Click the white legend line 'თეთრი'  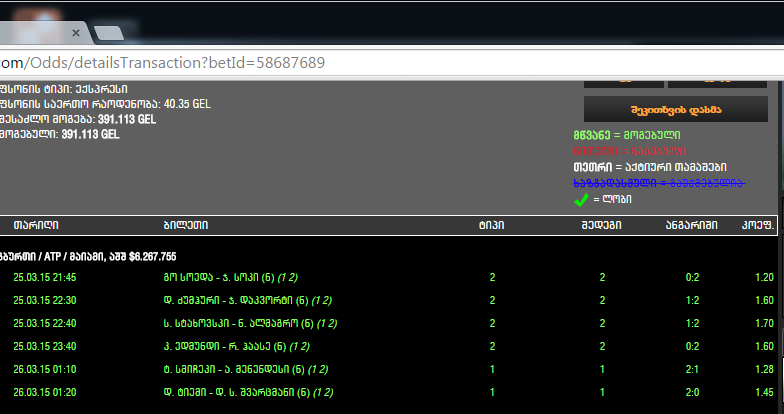tap(650, 167)
